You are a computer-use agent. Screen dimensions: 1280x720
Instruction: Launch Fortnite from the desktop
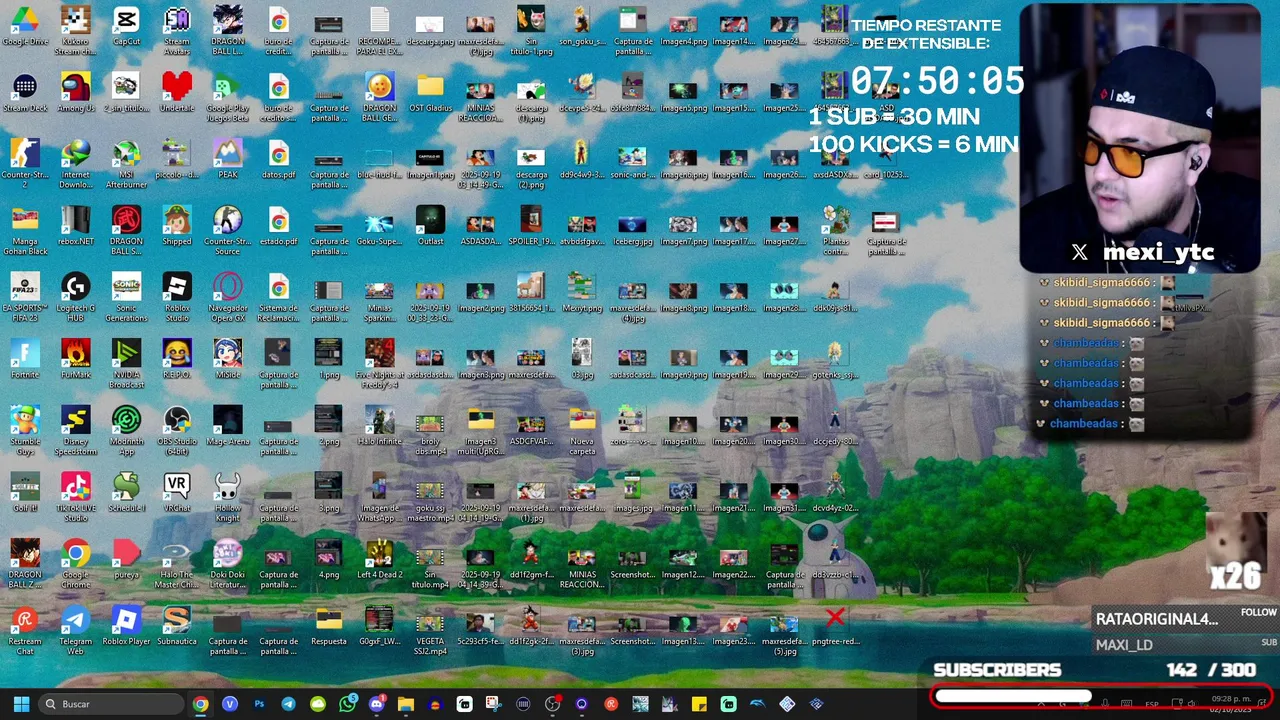click(x=25, y=360)
